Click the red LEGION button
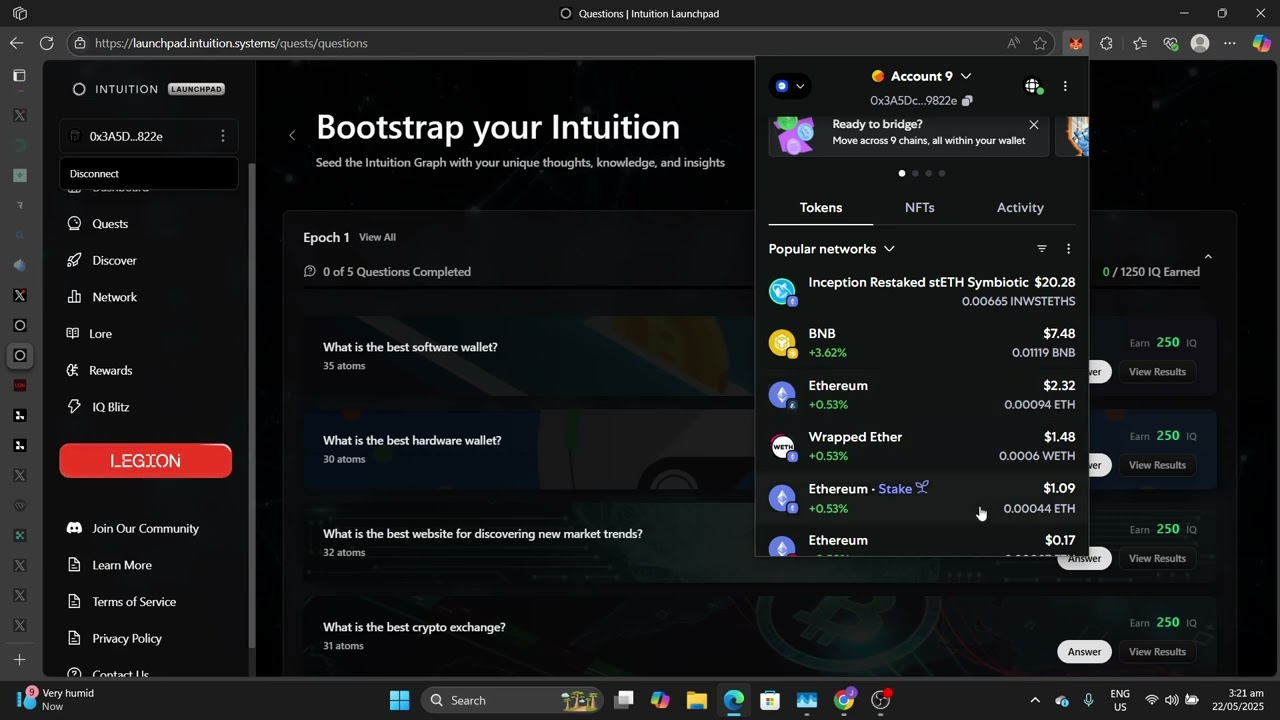The height and width of the screenshot is (720, 1280). [x=146, y=461]
